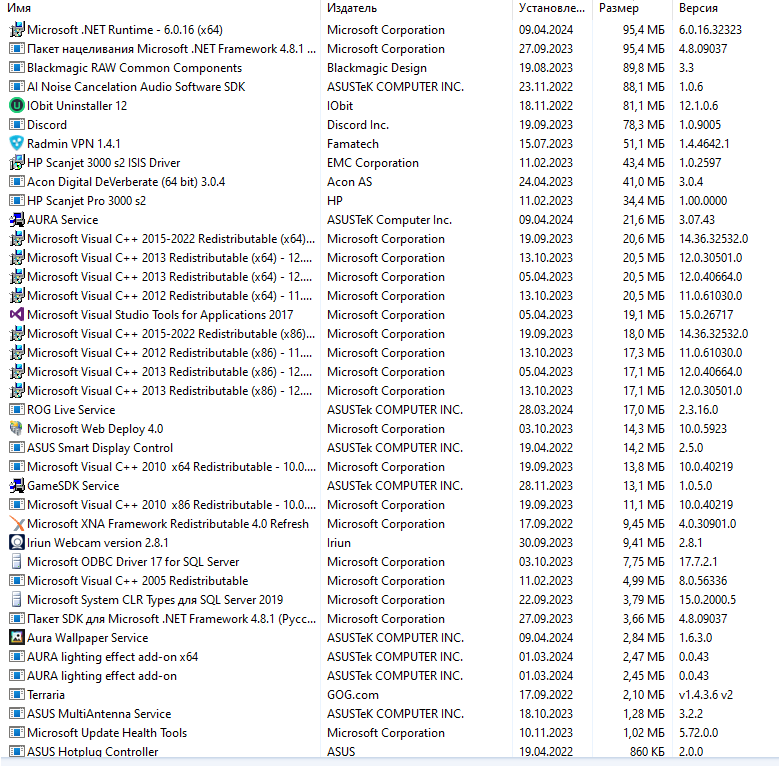Click publisher Acon AS
The image size is (779, 766).
pos(349,181)
